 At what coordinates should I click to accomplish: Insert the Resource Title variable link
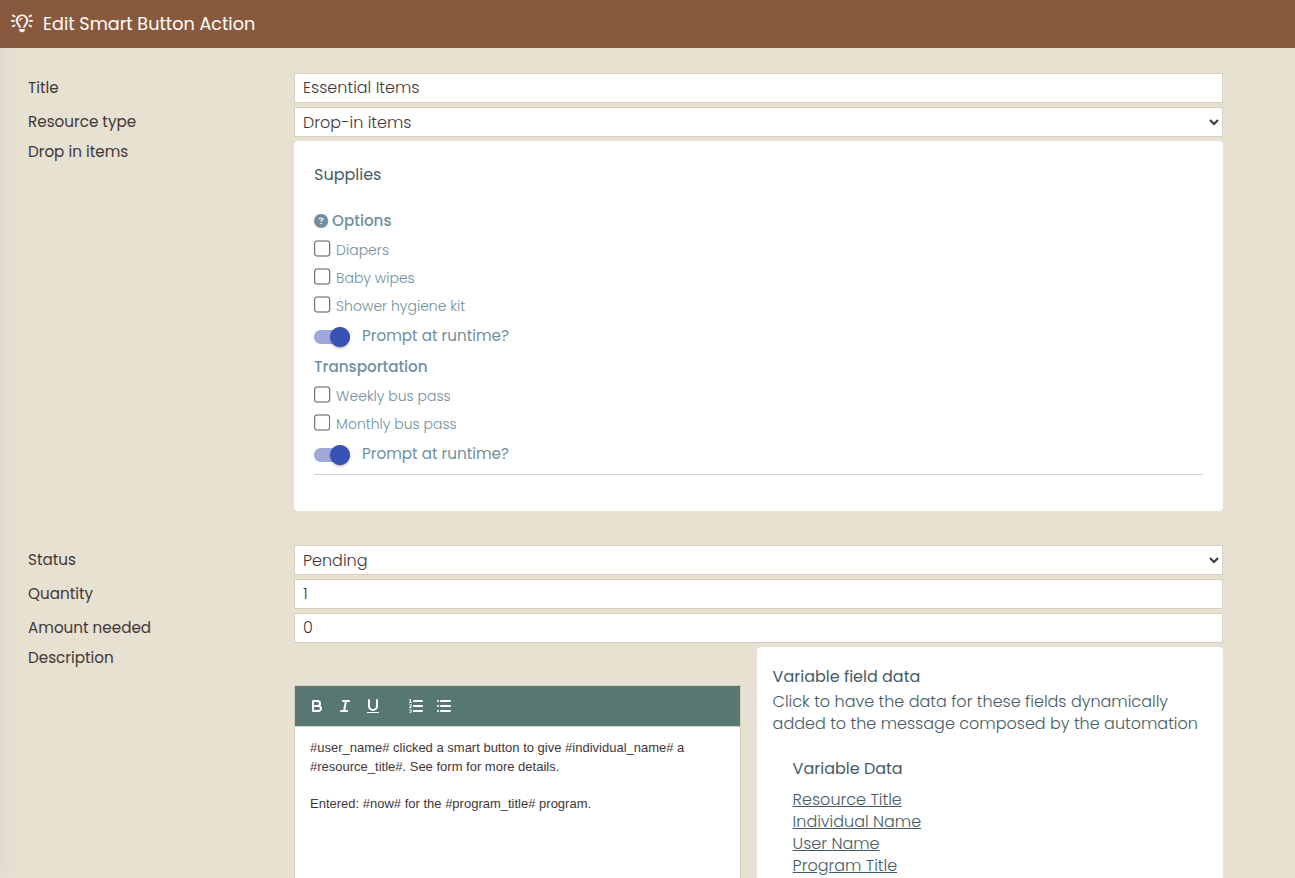click(847, 799)
